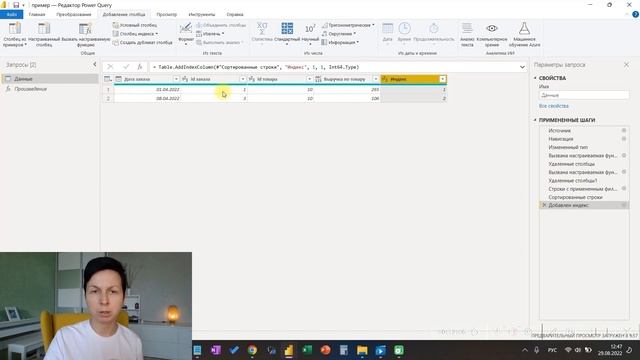Close the 'Параметры запроса' pane

point(627,64)
